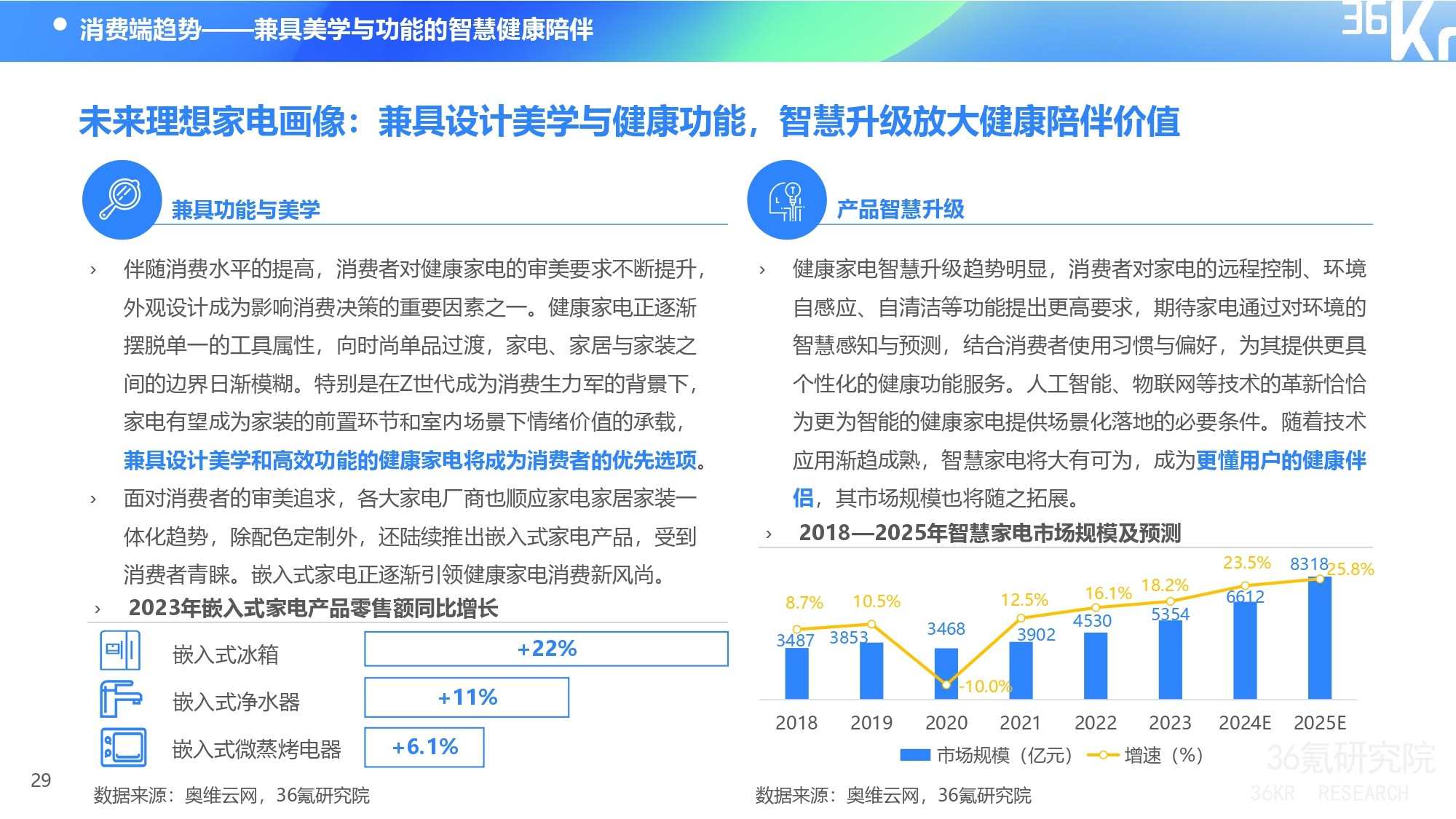
Task: Click the paragraph starting 伴随消费水平的提高
Action: (x=415, y=365)
